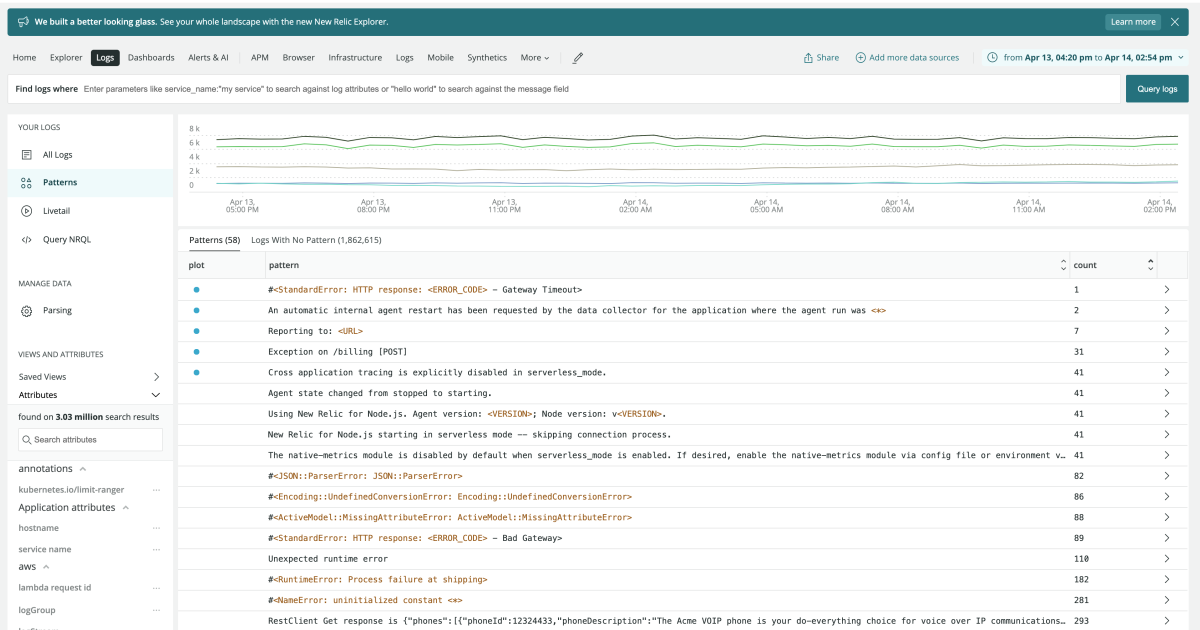Open the All Logs view
The width and height of the screenshot is (1200, 630).
(57, 154)
